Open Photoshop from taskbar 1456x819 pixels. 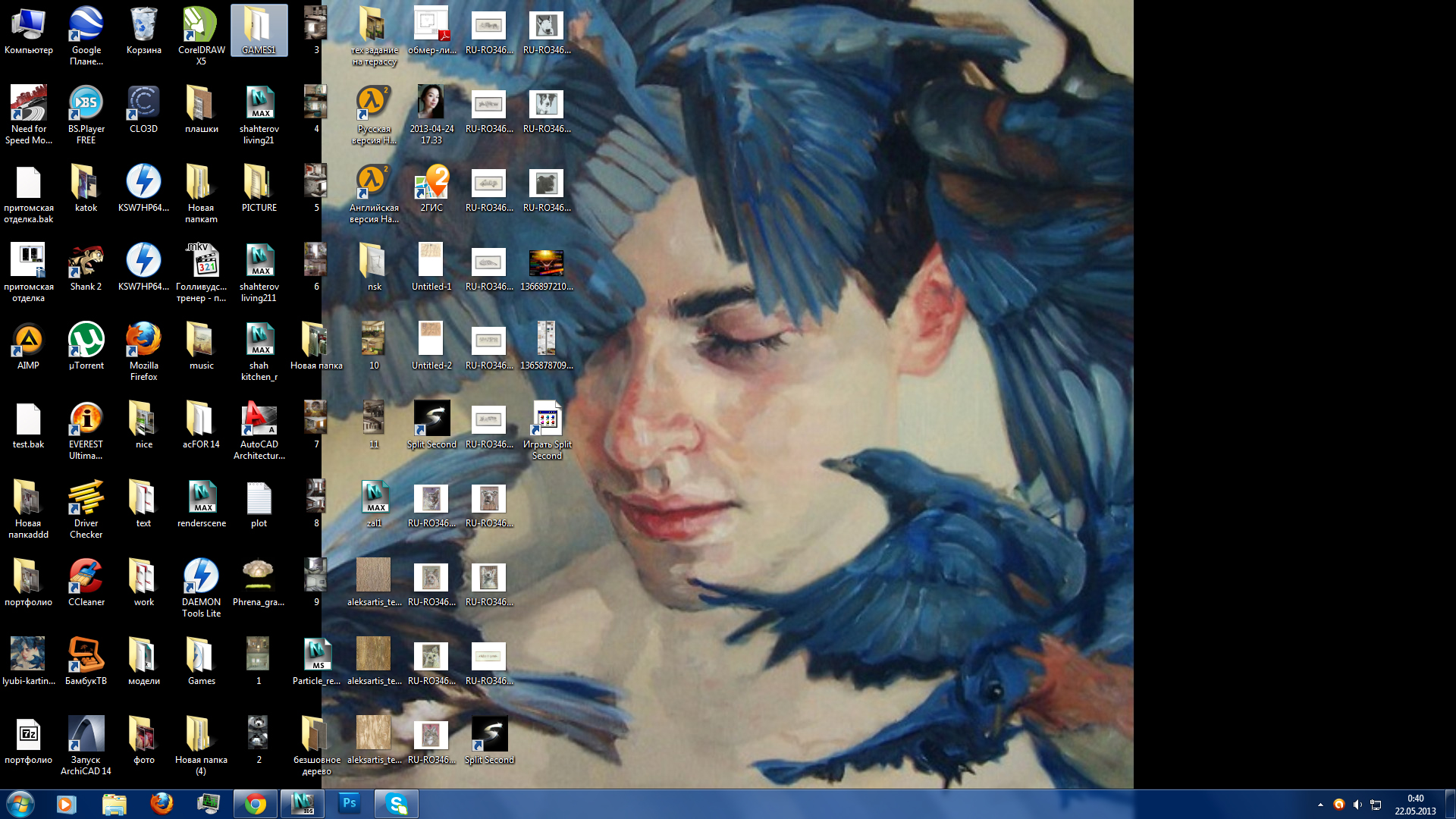(350, 804)
